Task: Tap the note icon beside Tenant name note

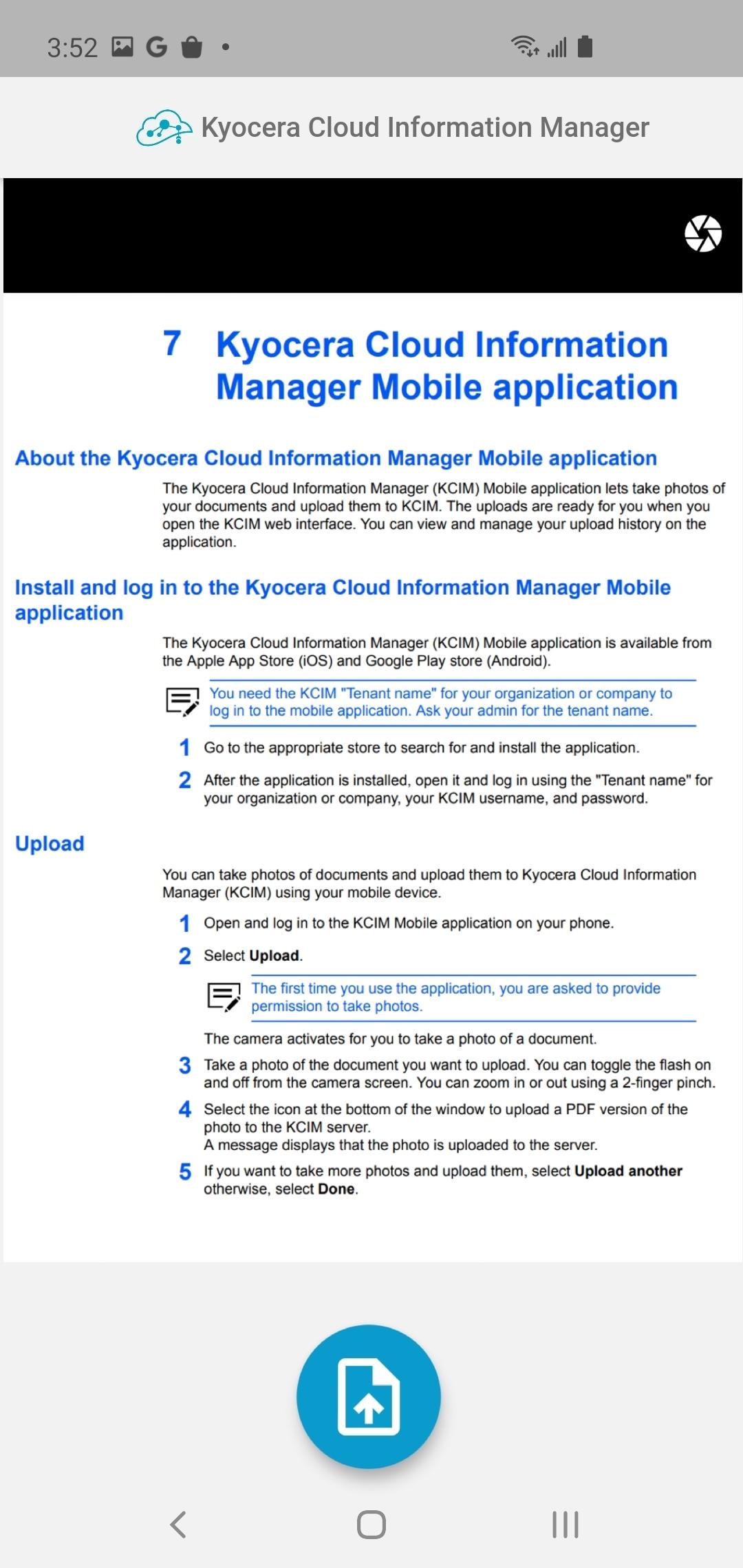Action: tap(183, 701)
